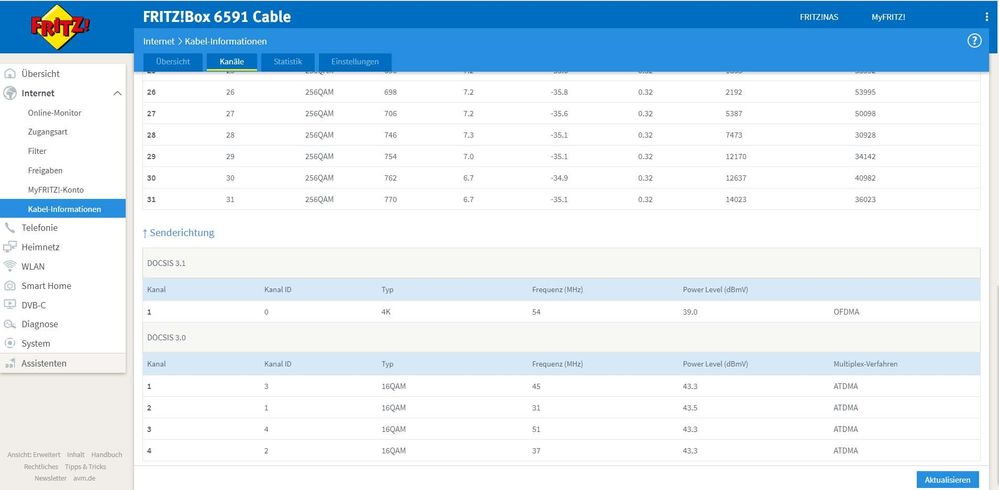Open the Handbuch footer link
This screenshot has height=490, width=999.
[106, 454]
